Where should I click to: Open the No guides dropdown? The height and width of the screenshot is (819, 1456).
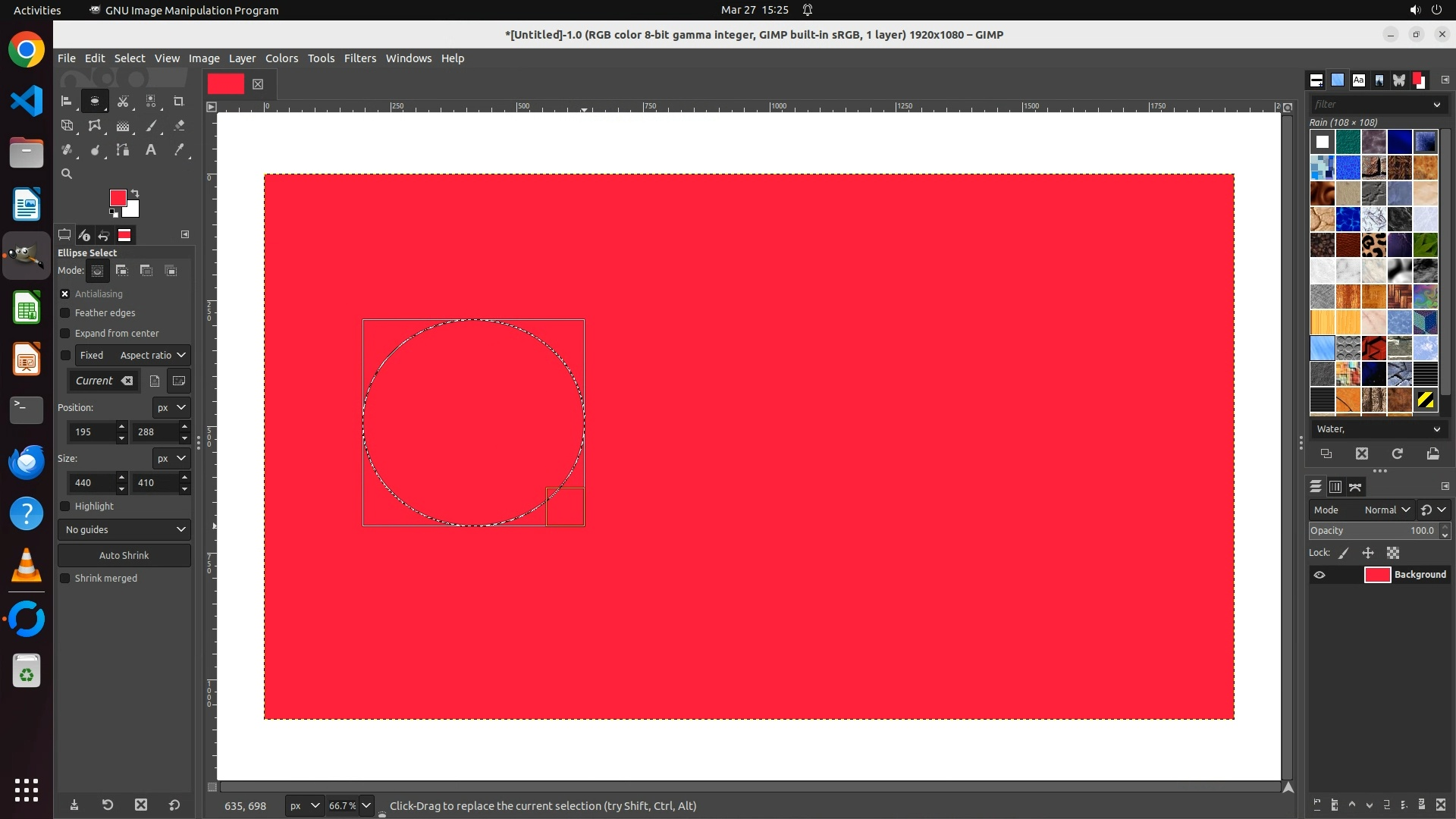pos(124,530)
